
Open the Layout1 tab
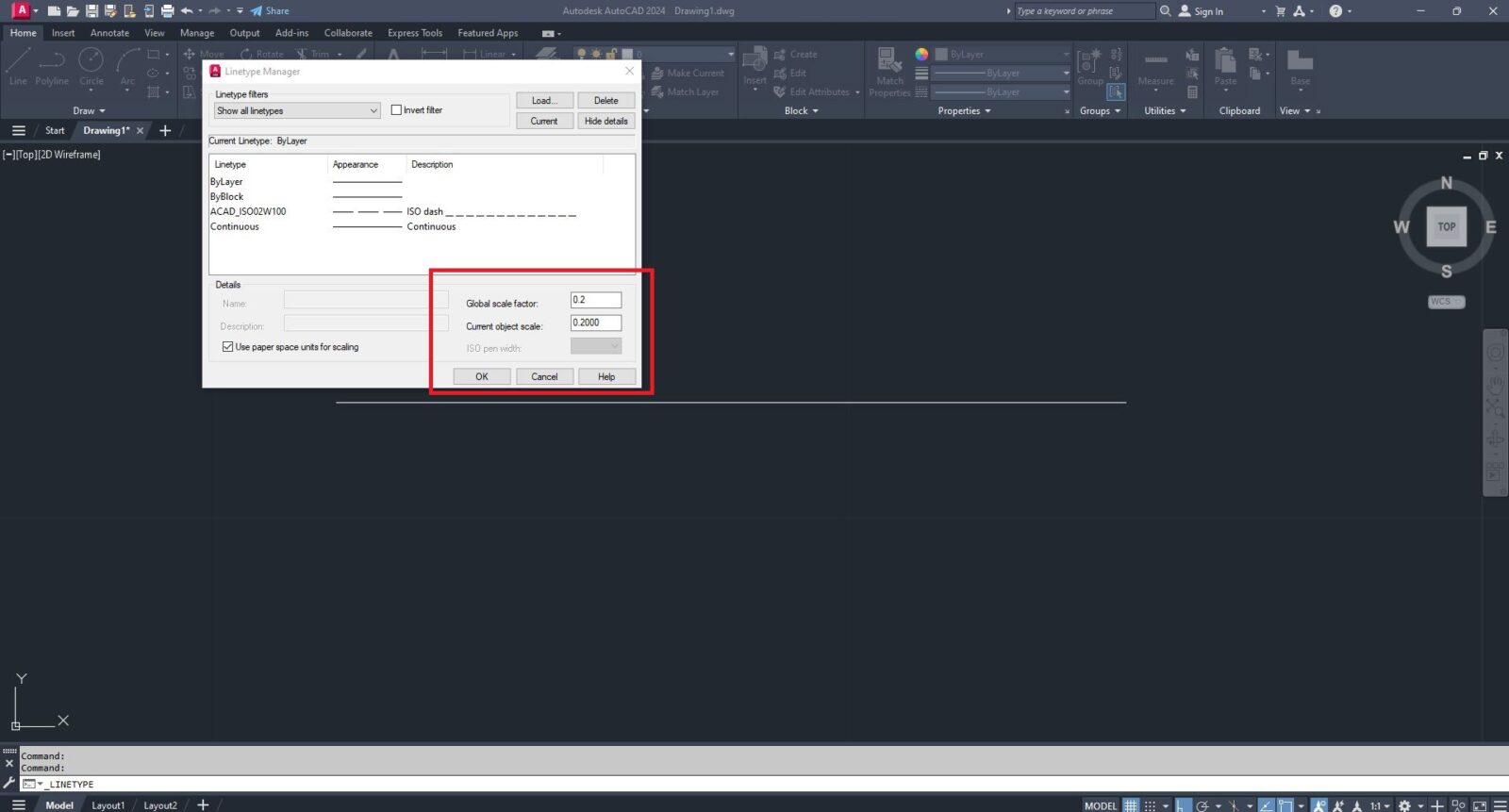[x=108, y=805]
